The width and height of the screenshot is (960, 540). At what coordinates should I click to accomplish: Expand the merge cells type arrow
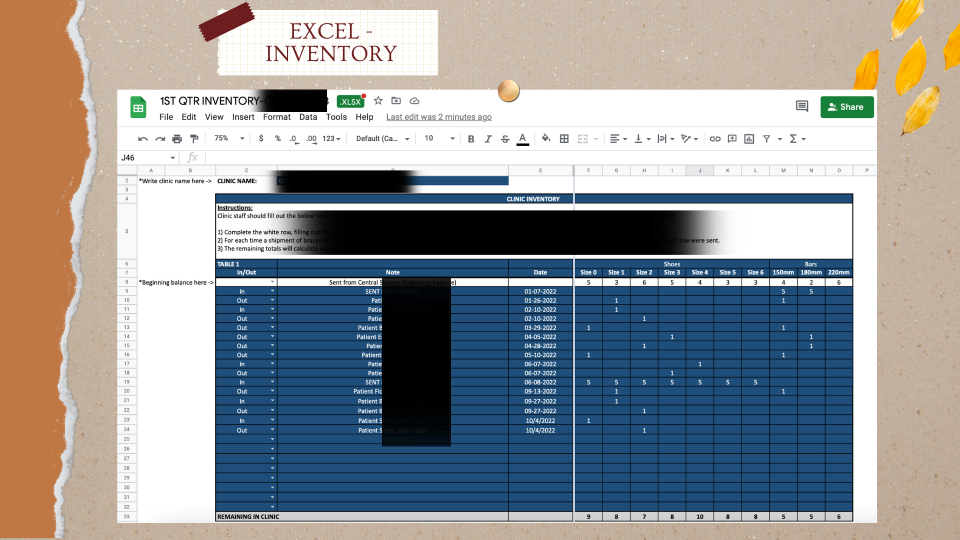pyautogui.click(x=596, y=139)
